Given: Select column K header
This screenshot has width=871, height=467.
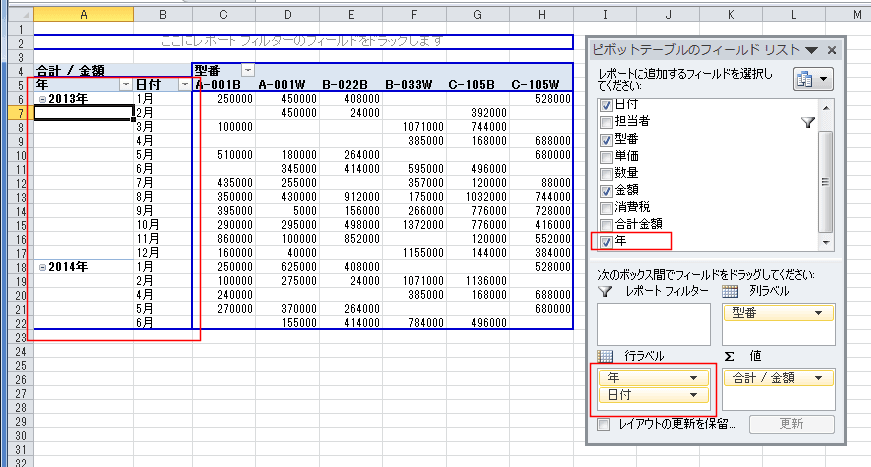Looking at the screenshot, I should click(x=731, y=15).
